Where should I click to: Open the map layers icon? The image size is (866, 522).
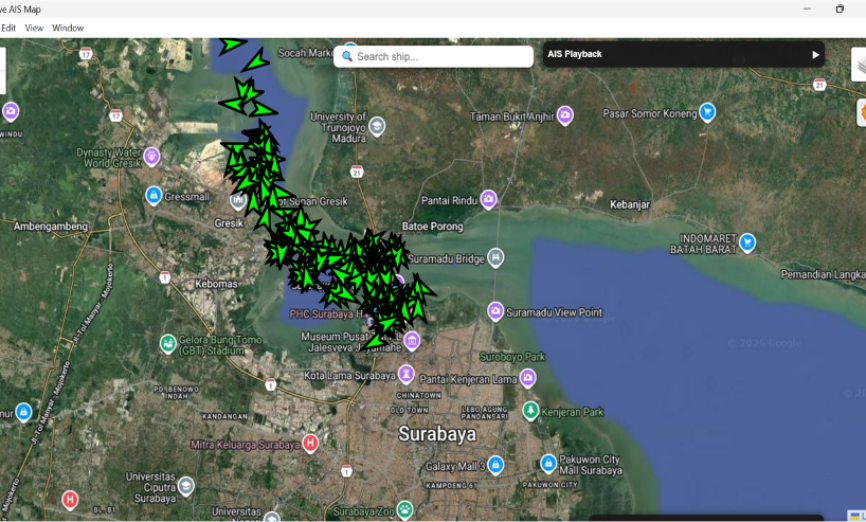(x=860, y=65)
